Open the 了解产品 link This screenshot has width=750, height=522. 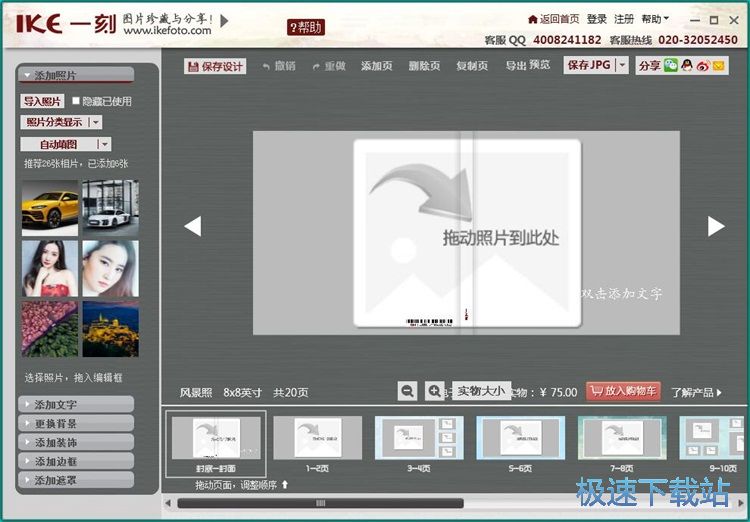coord(696,392)
